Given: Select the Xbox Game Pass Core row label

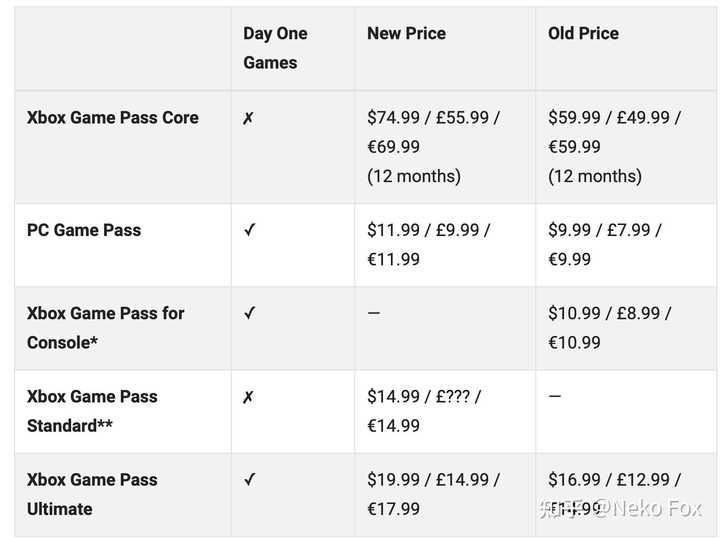Looking at the screenshot, I should point(113,117).
